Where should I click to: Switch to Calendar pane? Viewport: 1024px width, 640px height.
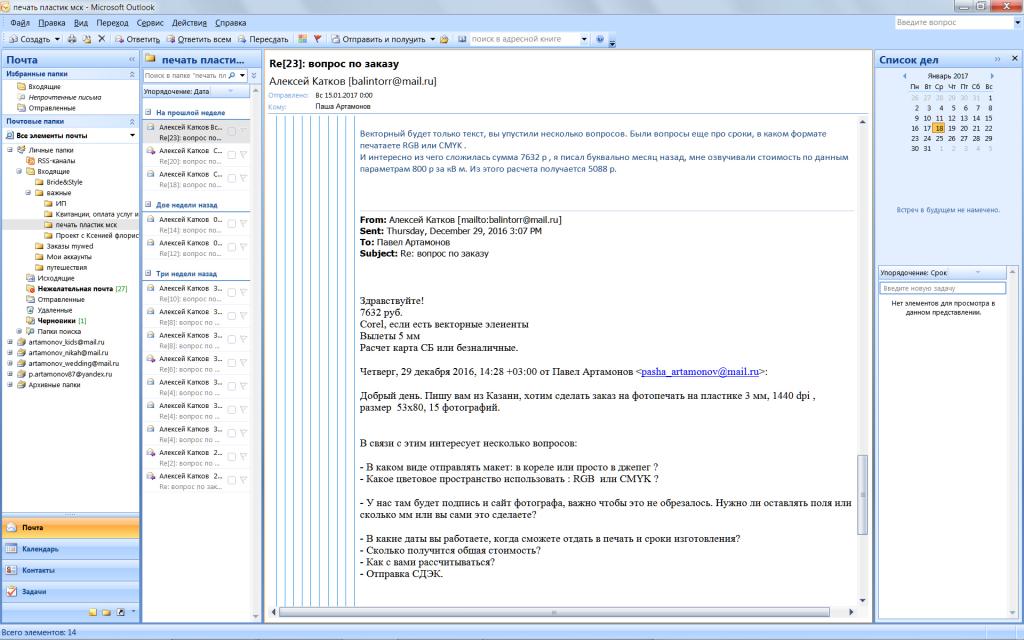[x=71, y=549]
